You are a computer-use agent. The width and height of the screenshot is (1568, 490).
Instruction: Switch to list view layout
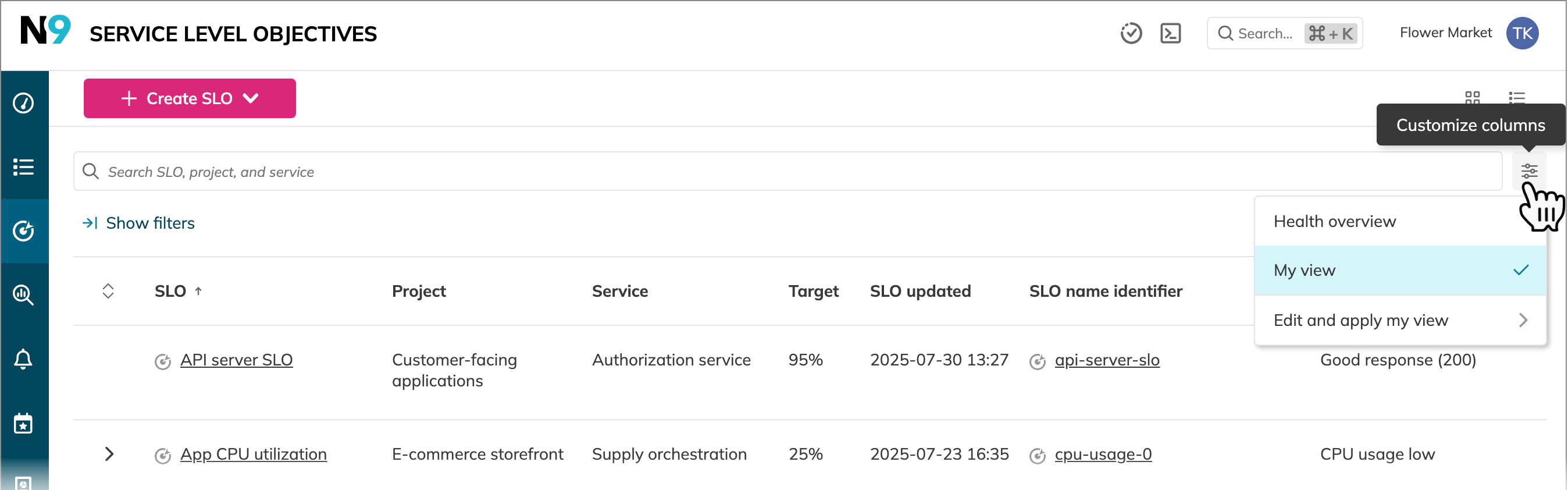pos(1516,97)
